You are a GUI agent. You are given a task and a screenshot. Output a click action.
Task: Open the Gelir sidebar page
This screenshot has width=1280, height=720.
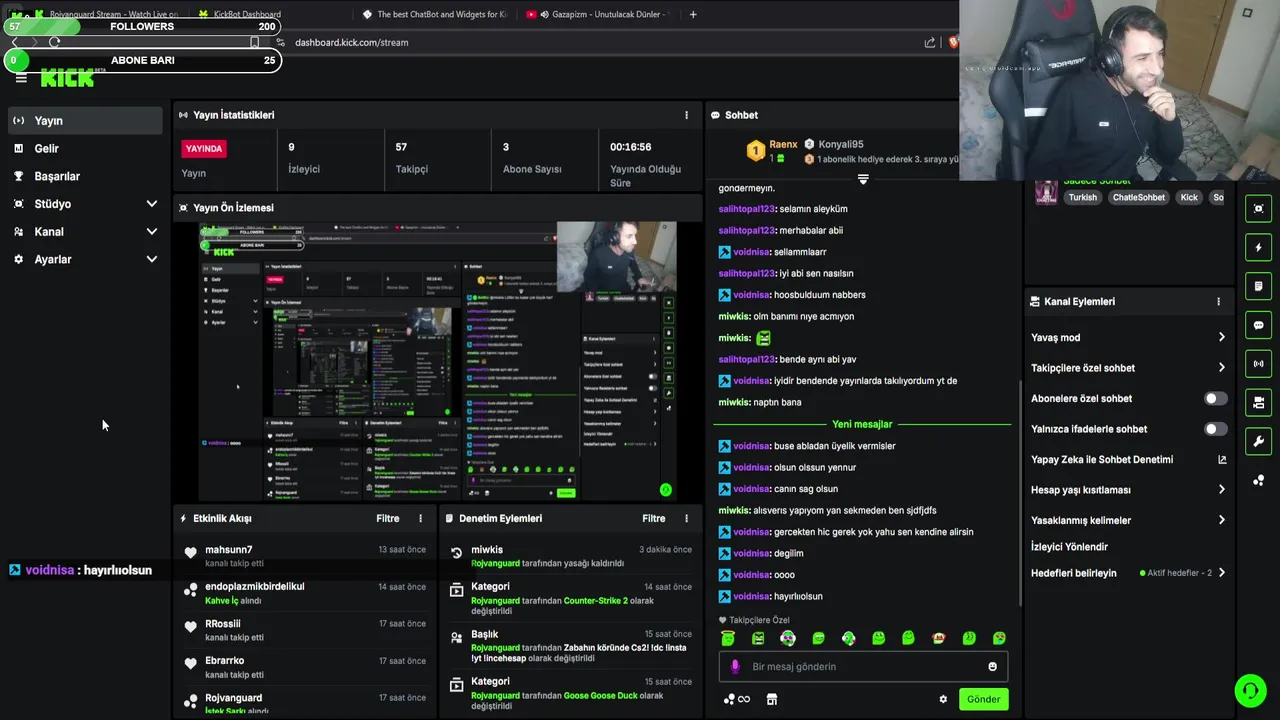pos(85,148)
